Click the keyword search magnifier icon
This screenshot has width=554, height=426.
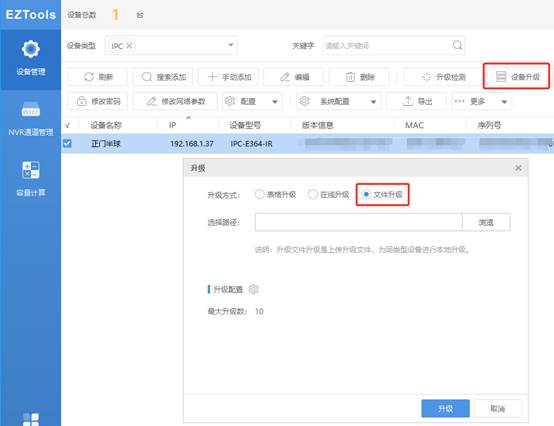pos(457,45)
